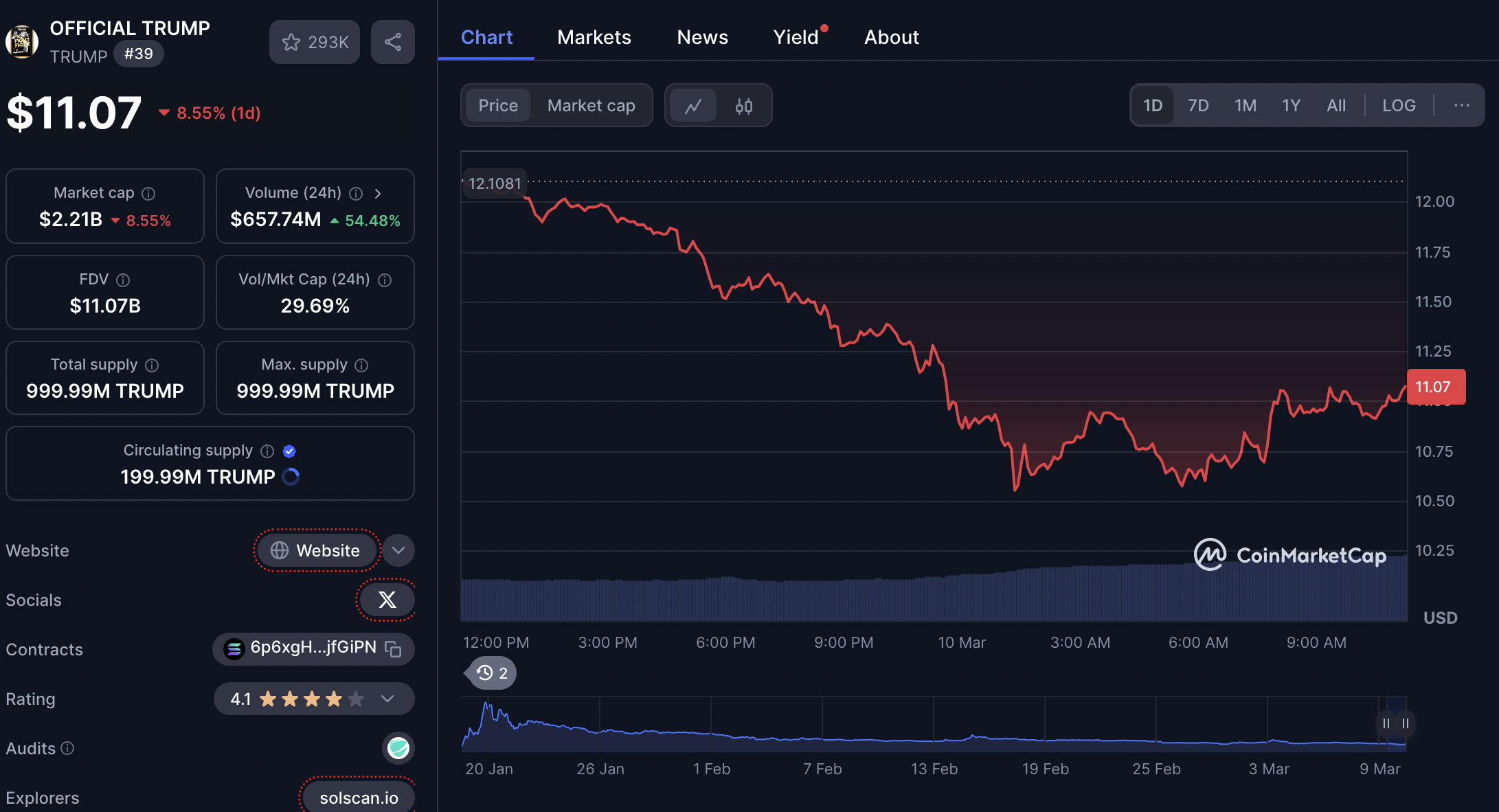Open Vol/Mkt Cap (24h) info icon
The image size is (1499, 812).
(x=385, y=280)
